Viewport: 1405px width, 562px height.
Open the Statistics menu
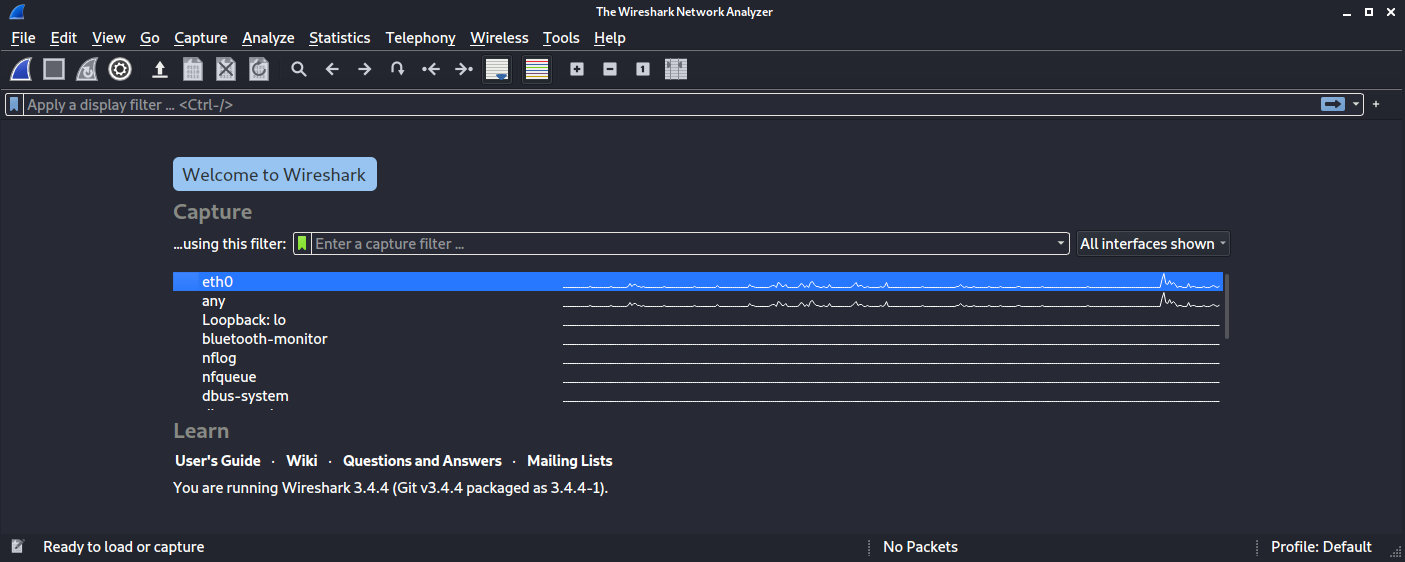point(339,37)
